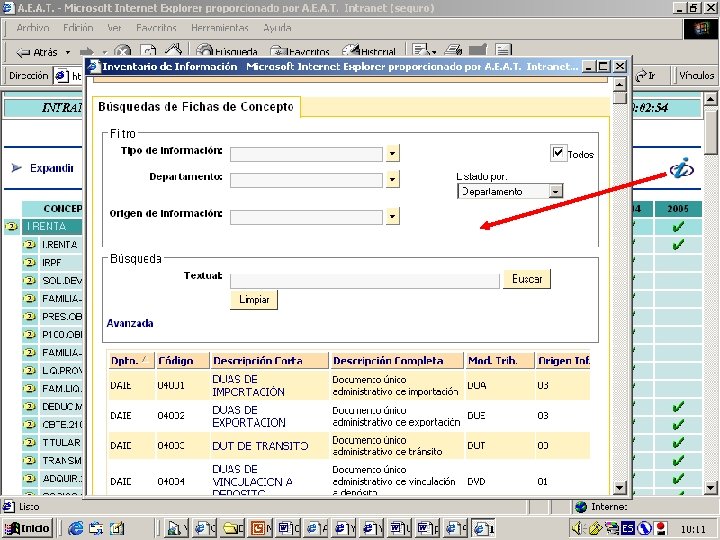Toggle the Todos checkbox

(558, 153)
